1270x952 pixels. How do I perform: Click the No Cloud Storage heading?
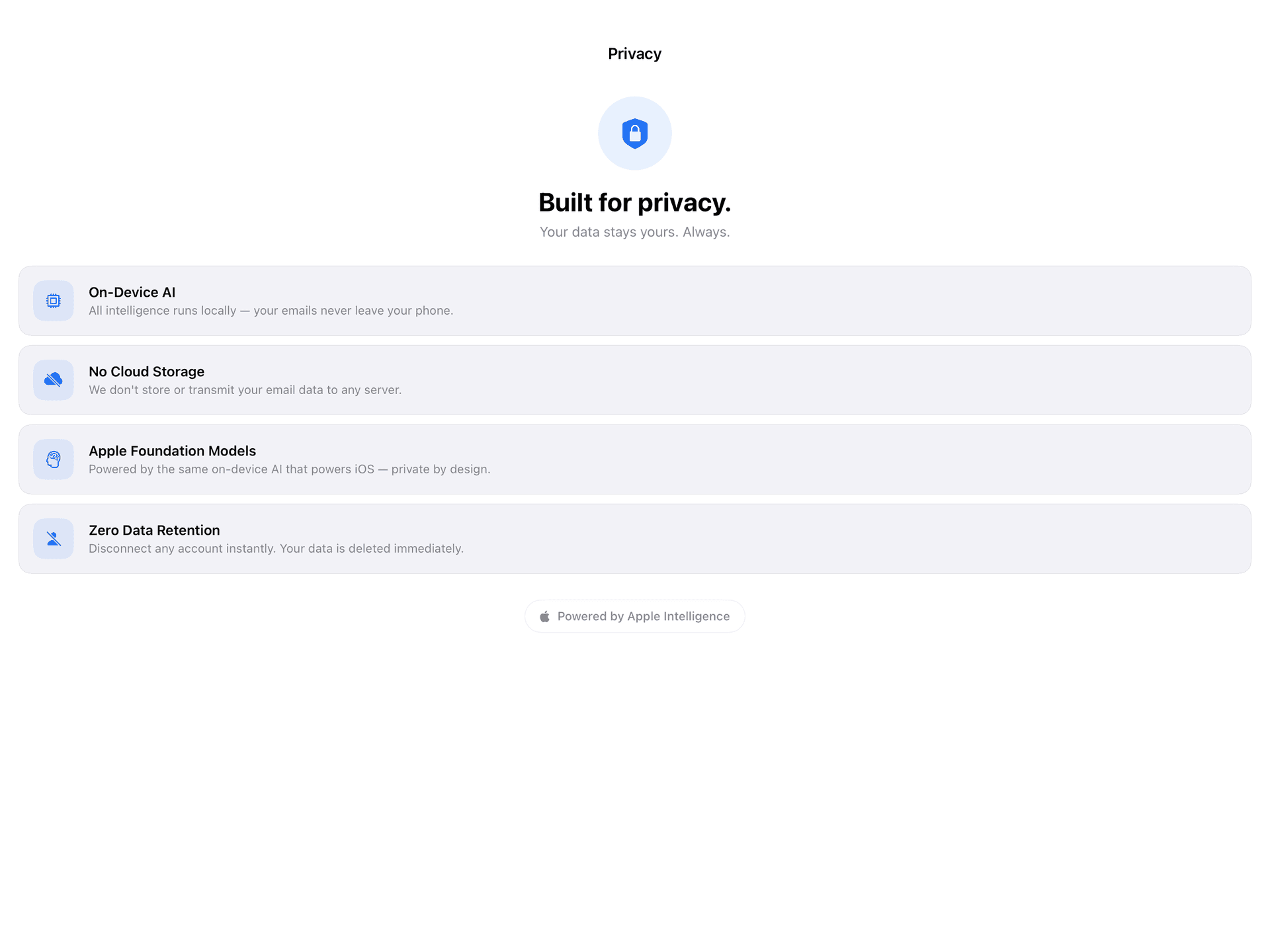point(146,372)
